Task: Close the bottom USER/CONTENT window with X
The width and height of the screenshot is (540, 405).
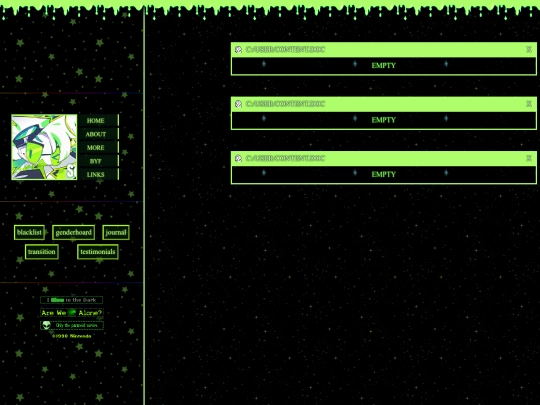Action: (x=529, y=158)
